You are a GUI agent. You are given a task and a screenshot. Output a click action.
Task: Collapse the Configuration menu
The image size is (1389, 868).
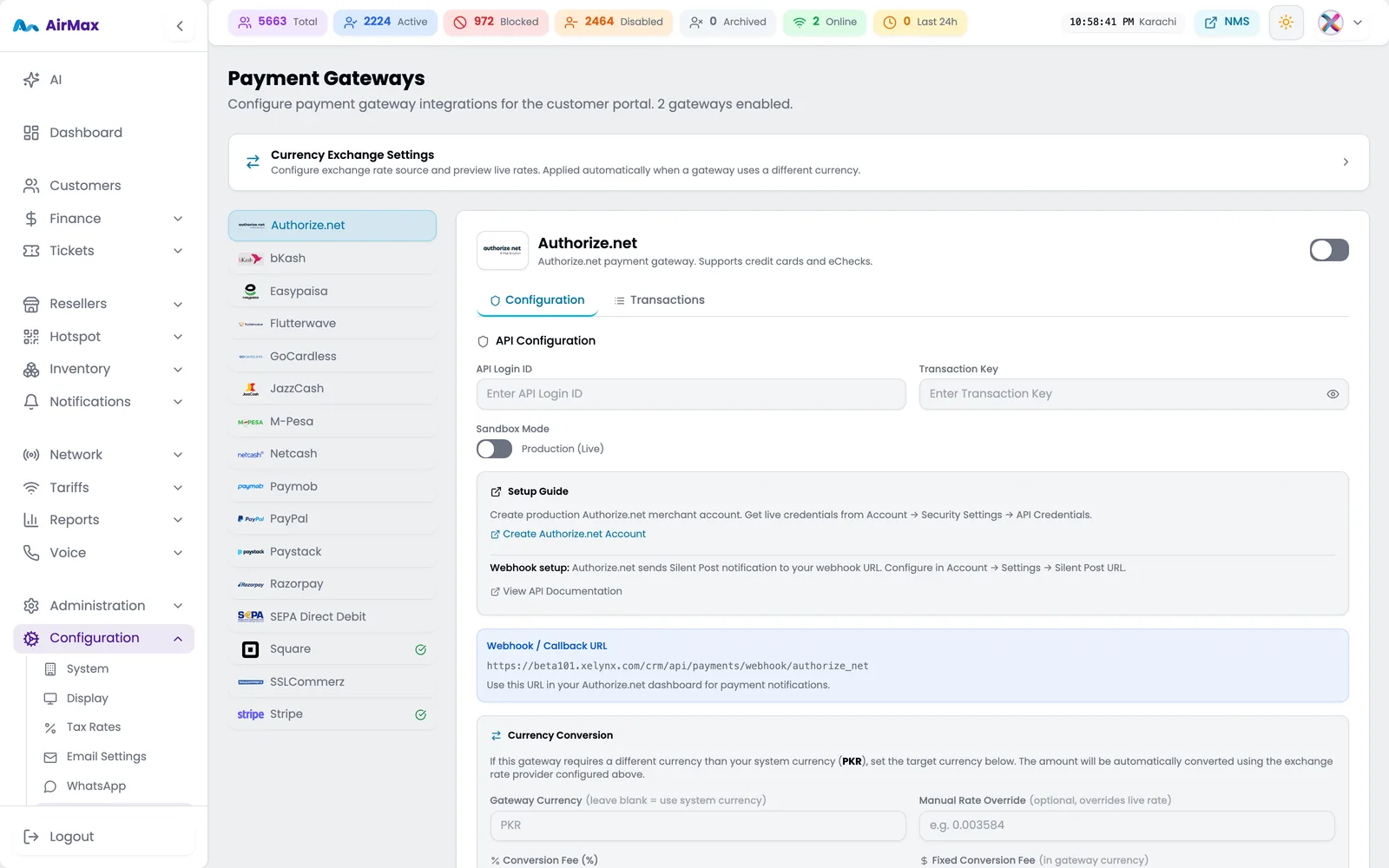tap(178, 639)
